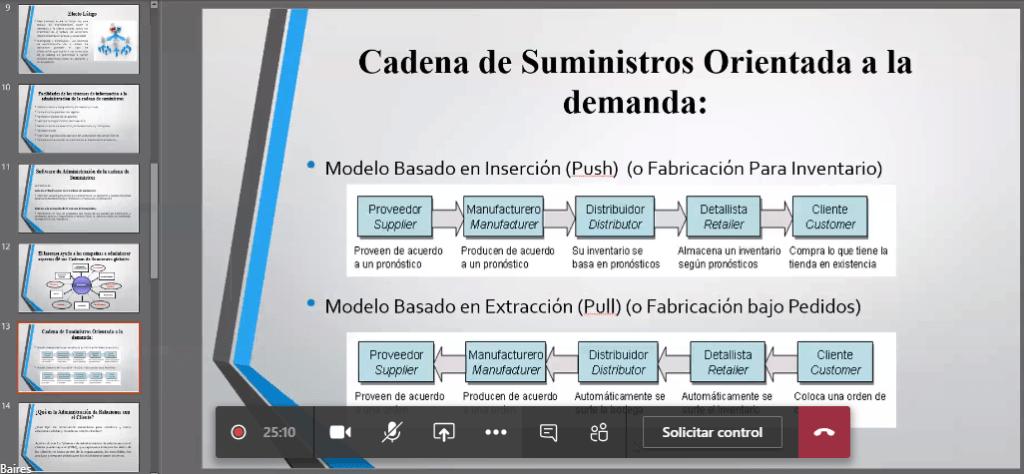Click the Push model Proveedor box

click(396, 217)
